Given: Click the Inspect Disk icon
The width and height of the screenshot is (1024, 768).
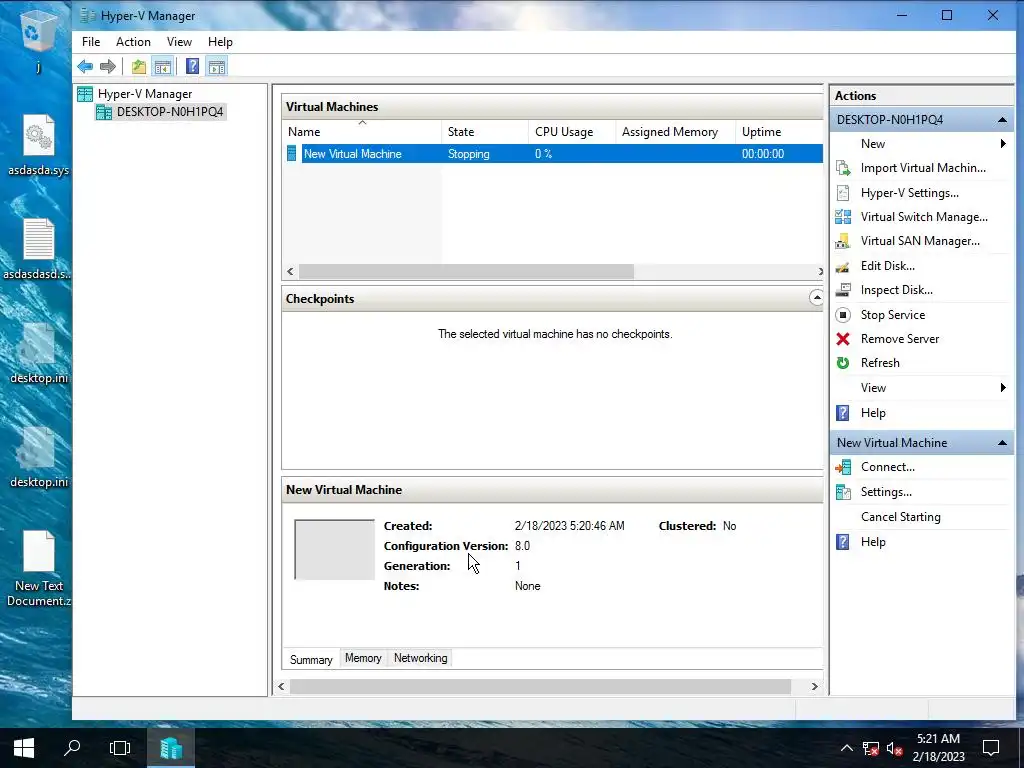Looking at the screenshot, I should pos(843,290).
